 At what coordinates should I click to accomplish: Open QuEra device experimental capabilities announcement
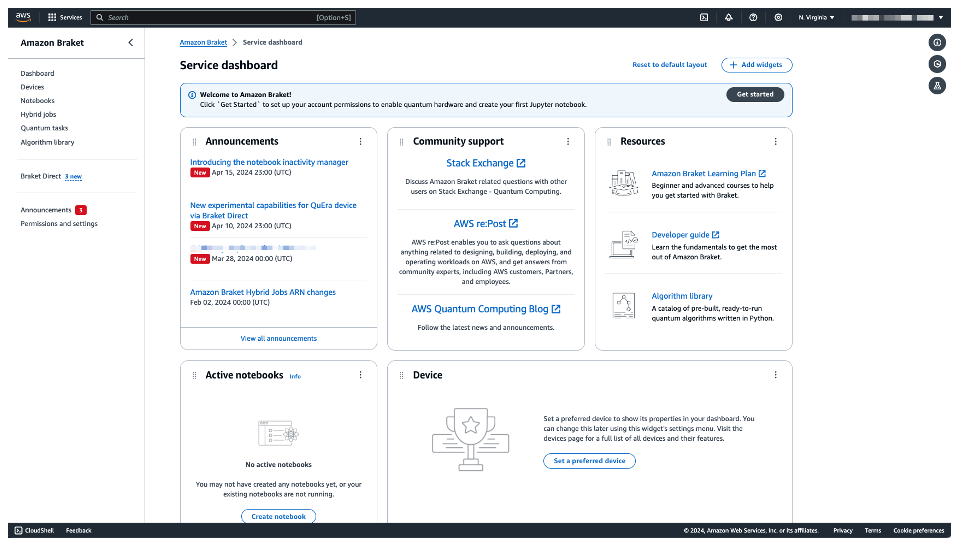pos(273,210)
